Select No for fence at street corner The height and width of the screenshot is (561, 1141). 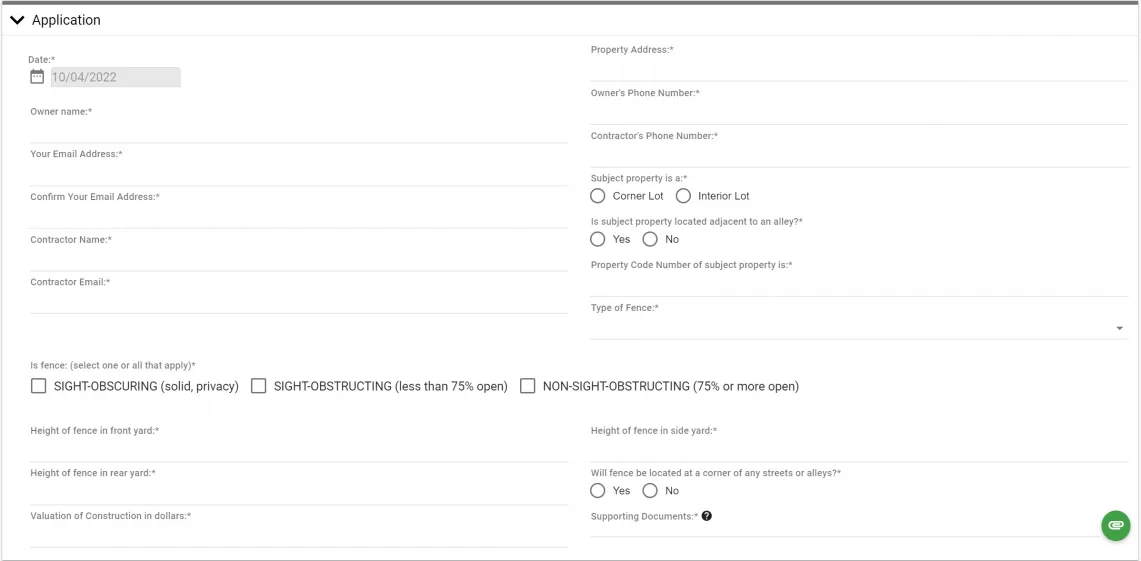tap(650, 491)
